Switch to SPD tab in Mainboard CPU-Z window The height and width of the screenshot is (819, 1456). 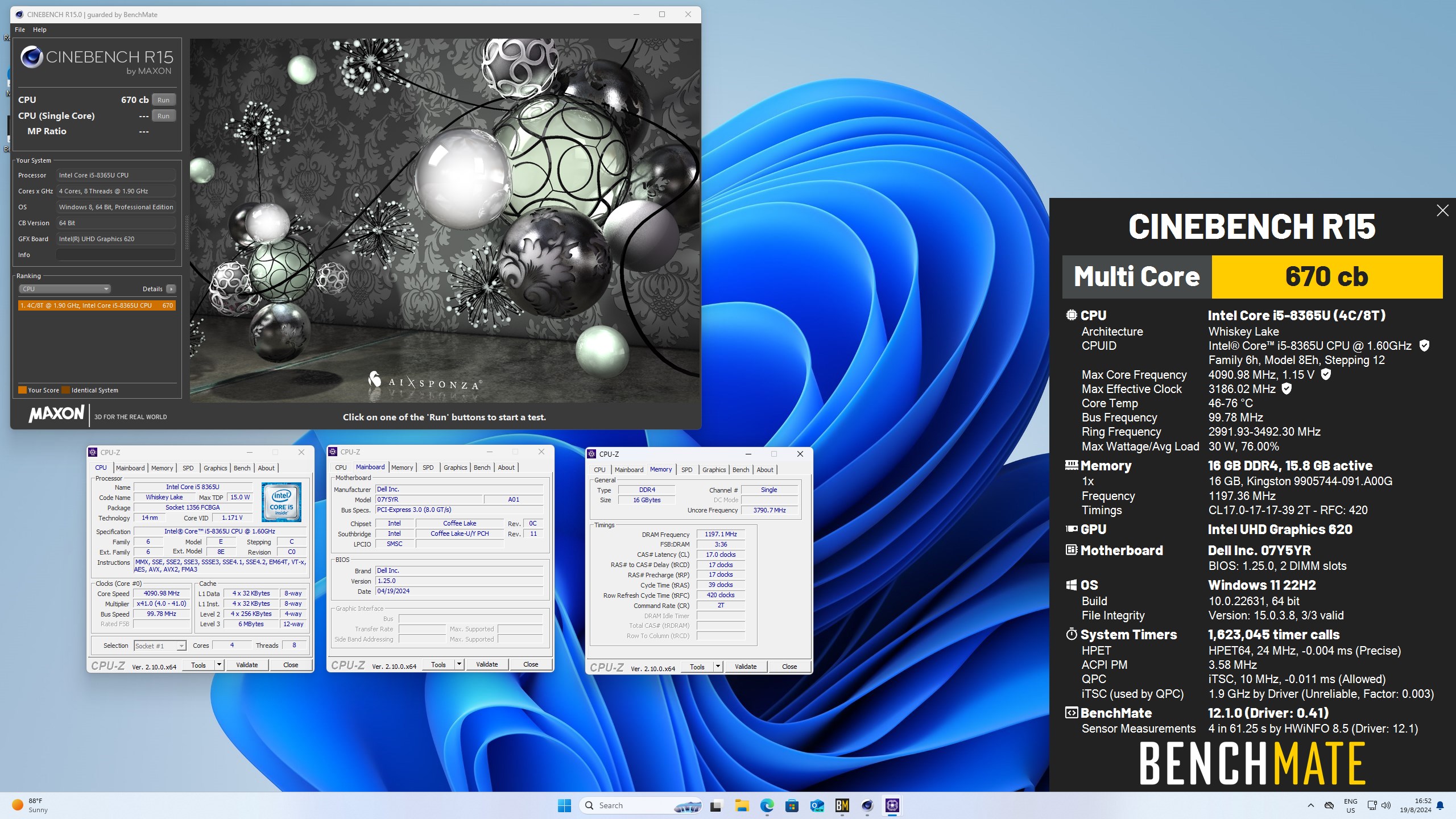point(428,468)
